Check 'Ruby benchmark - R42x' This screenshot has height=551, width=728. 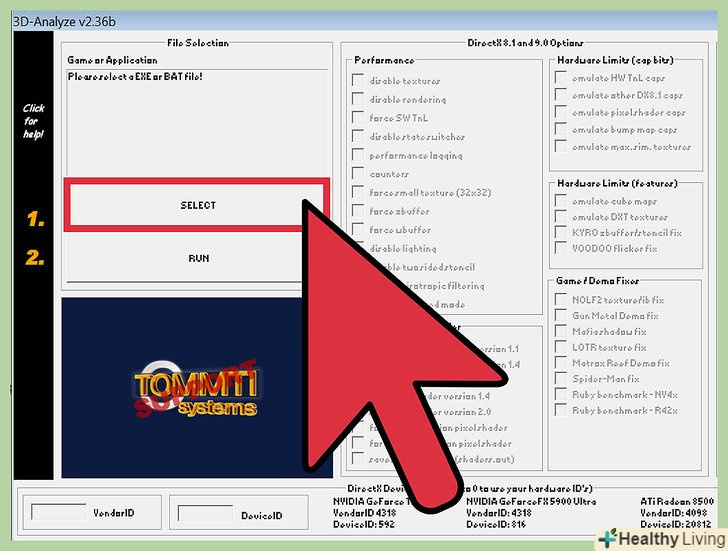pyautogui.click(x=561, y=410)
